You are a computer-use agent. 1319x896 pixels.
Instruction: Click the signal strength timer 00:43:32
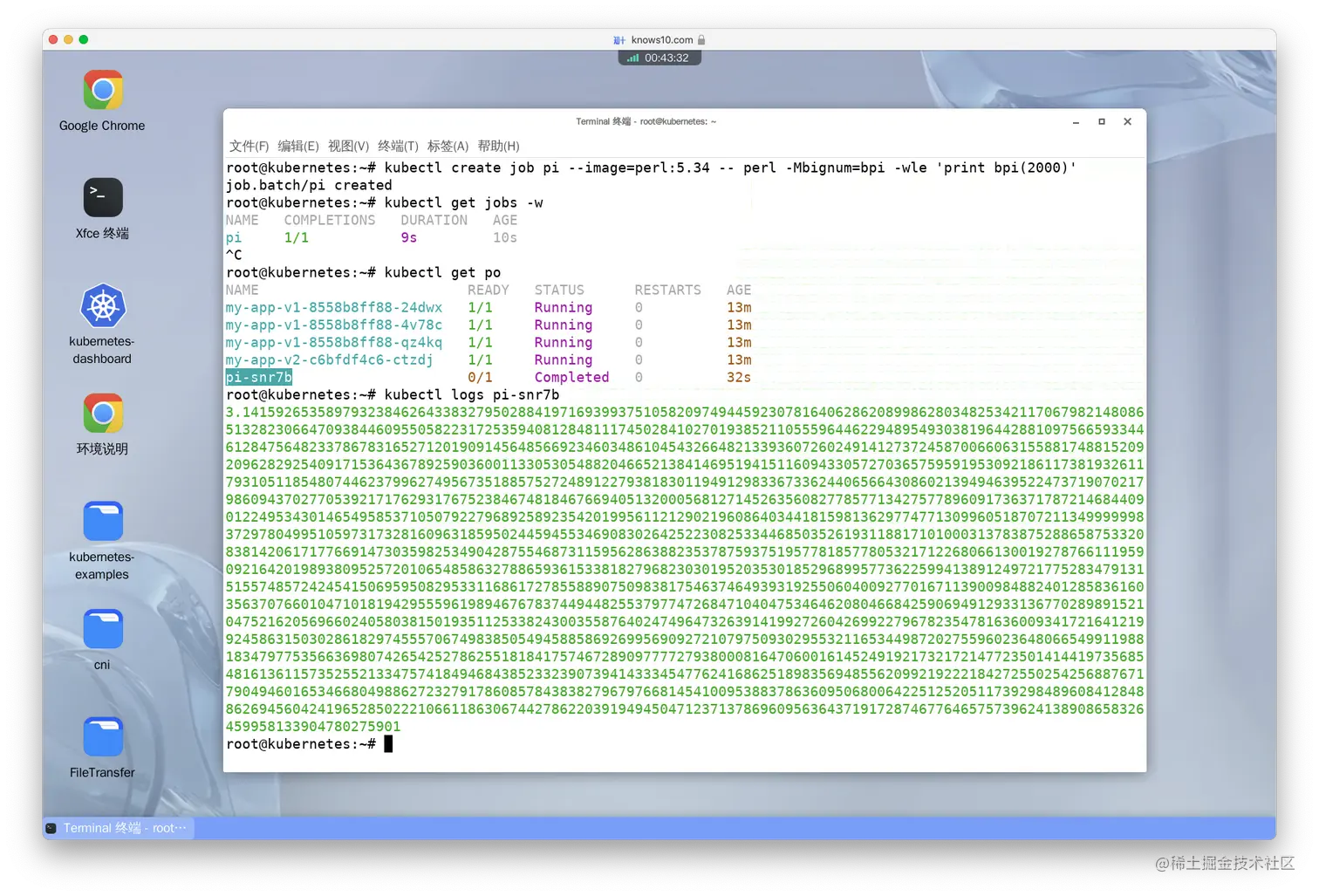coord(659,58)
